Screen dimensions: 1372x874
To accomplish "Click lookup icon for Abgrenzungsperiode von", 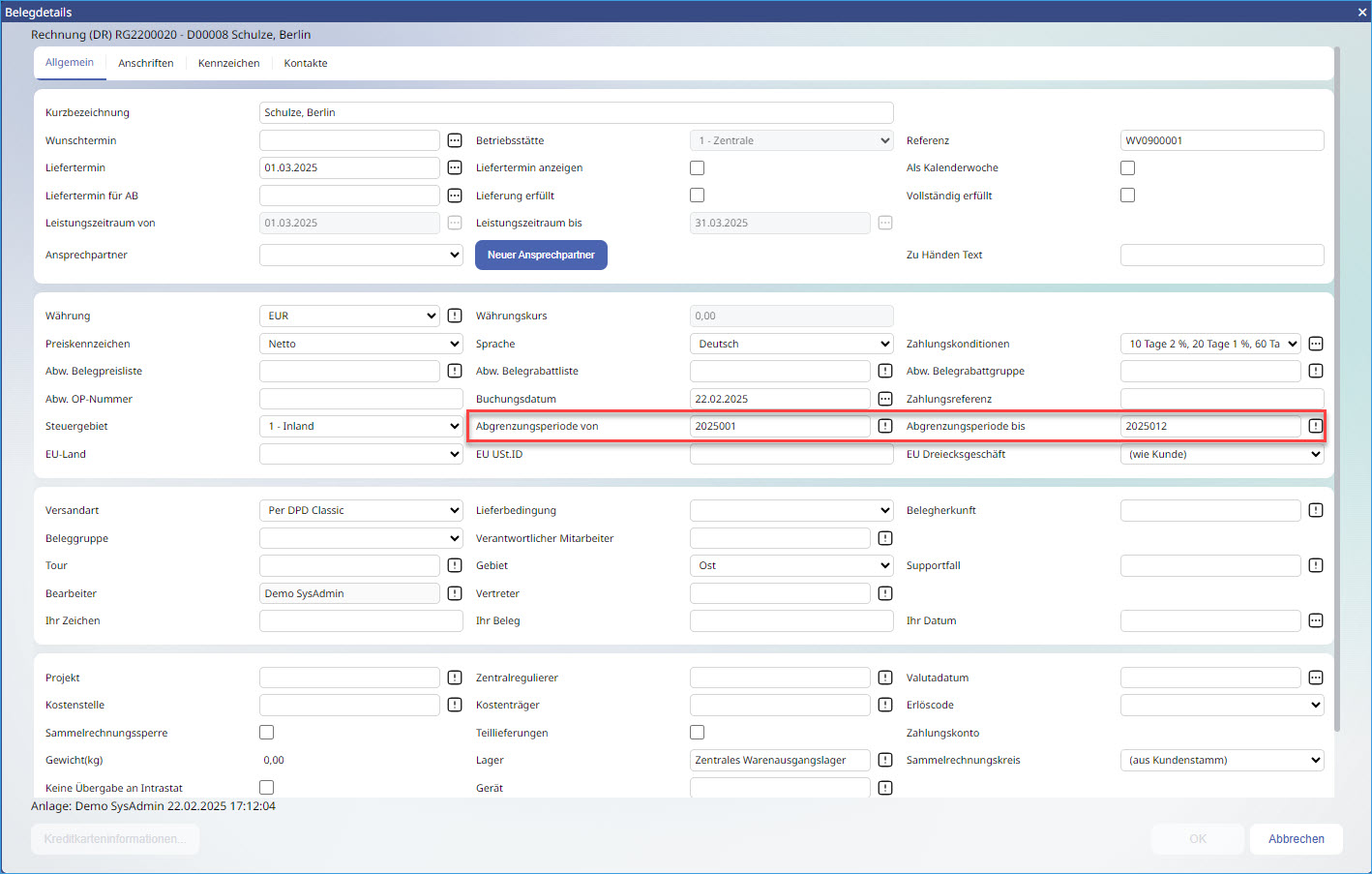I will [885, 426].
